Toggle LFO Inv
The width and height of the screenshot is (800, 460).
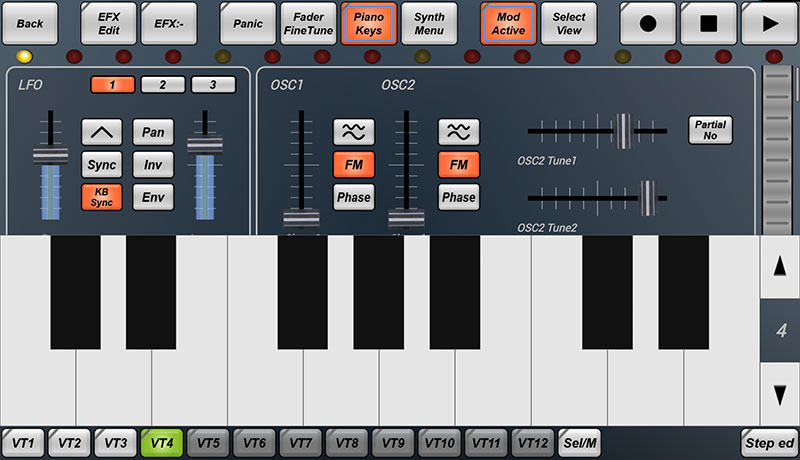pyautogui.click(x=153, y=165)
